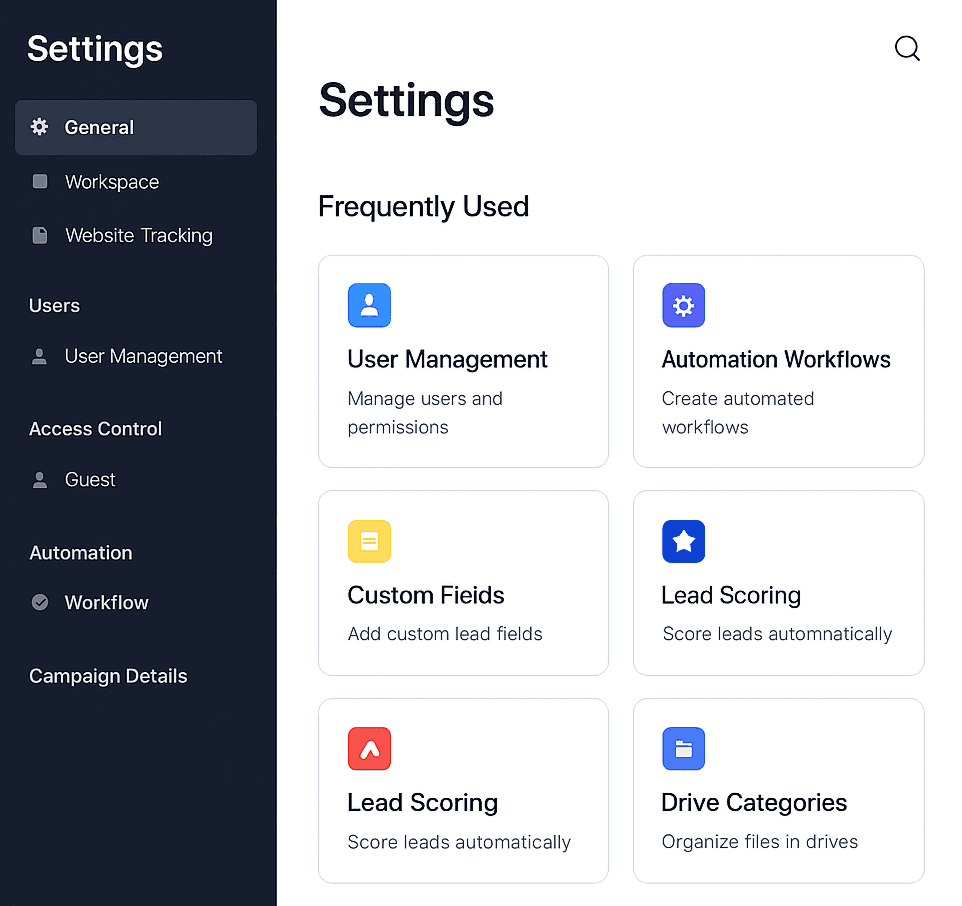Click the Drive Categories folder icon
This screenshot has width=962, height=906.
(683, 748)
